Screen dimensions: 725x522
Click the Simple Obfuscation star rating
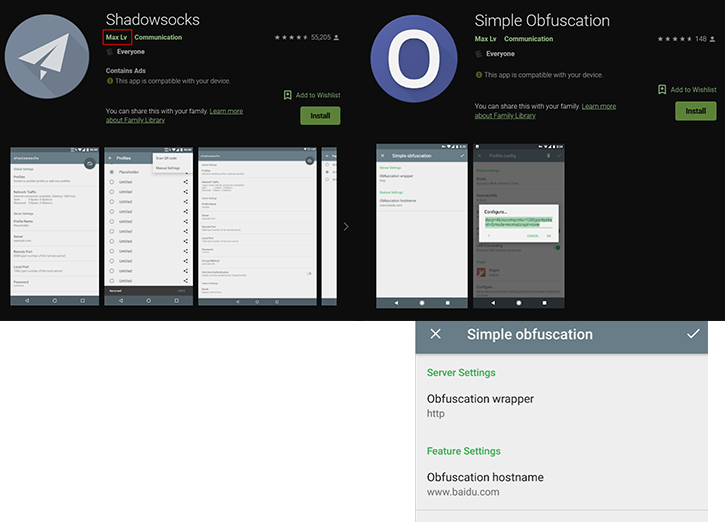[x=673, y=39]
